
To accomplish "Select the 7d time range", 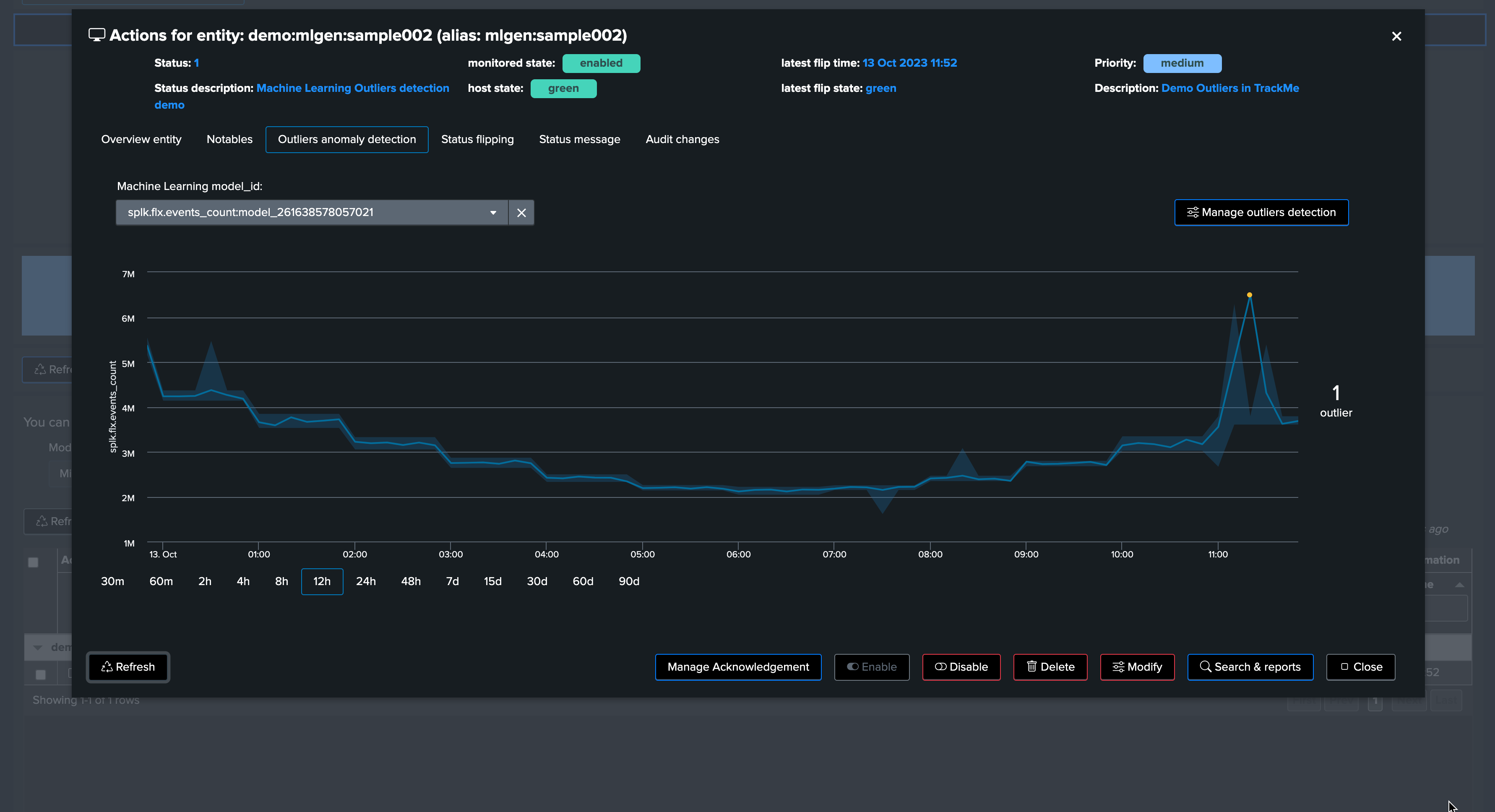I will (452, 581).
